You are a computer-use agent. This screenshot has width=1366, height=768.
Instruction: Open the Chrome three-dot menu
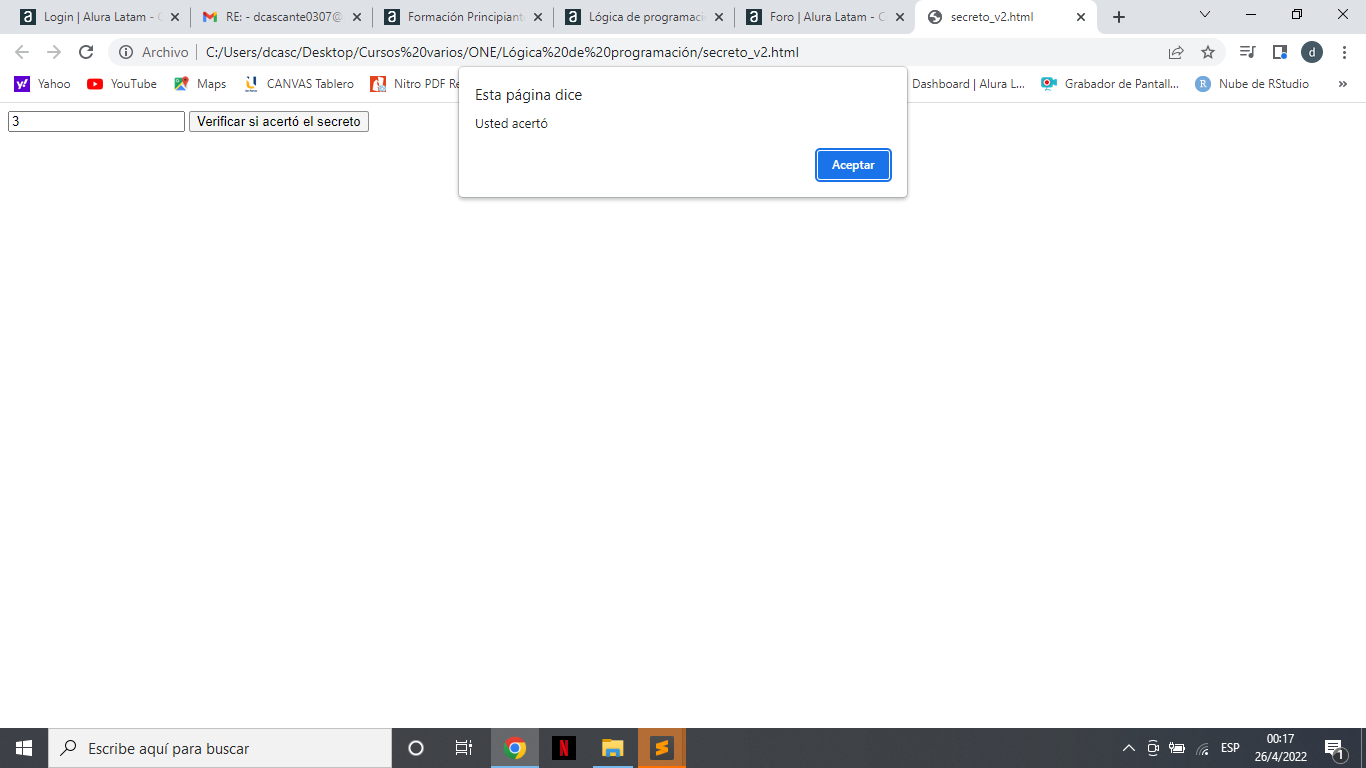tap(1344, 52)
